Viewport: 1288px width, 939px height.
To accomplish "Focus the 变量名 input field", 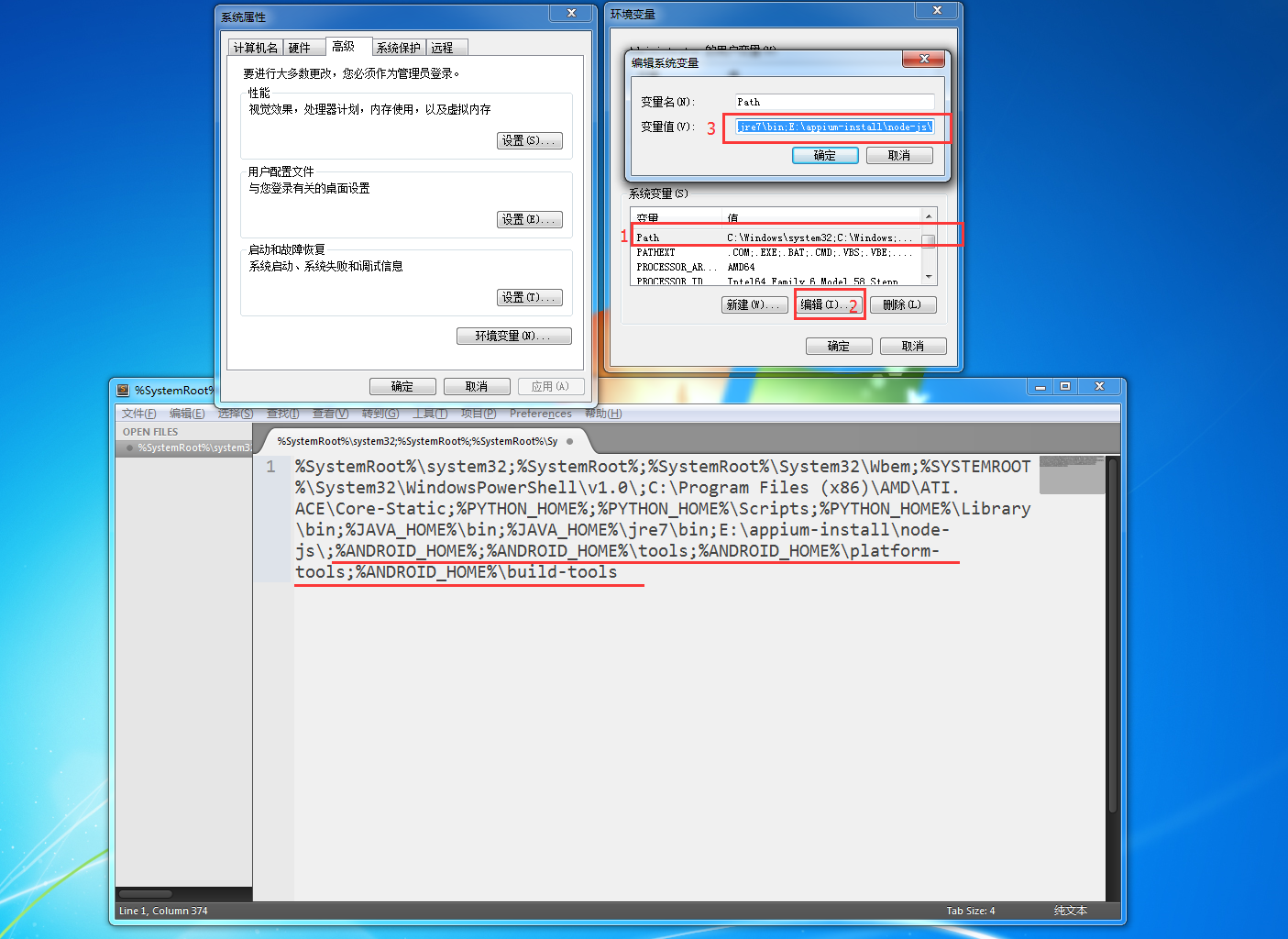I will click(834, 102).
